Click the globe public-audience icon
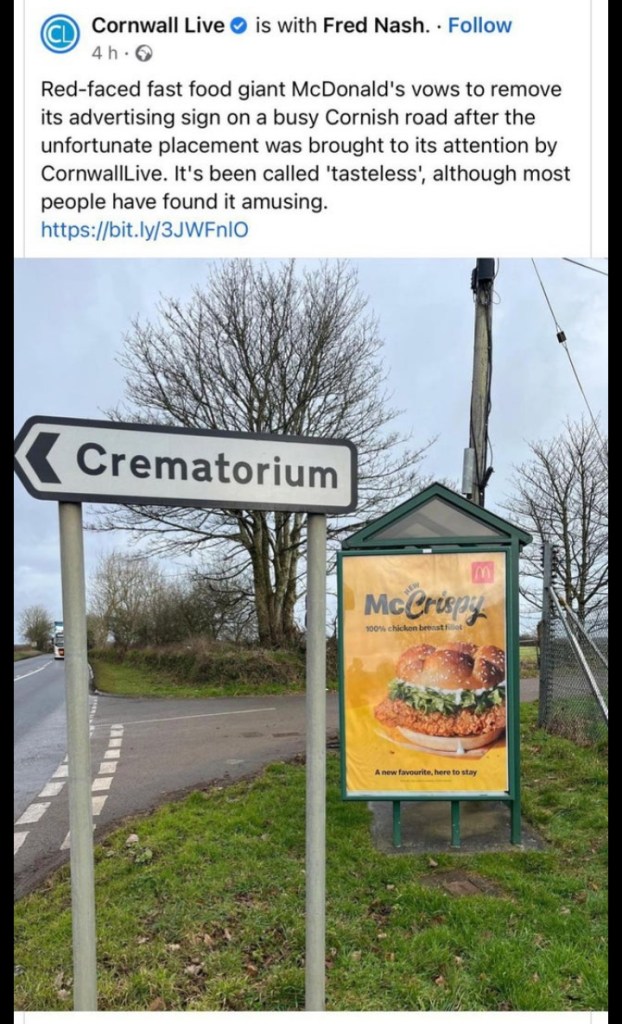Viewport: 622px width, 1024px height. tap(144, 54)
